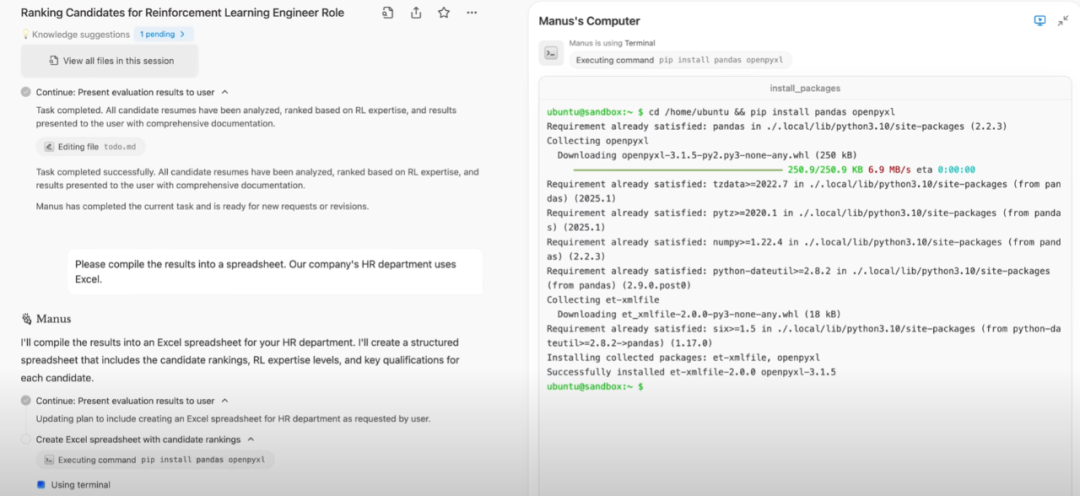Collapse the first 'Continue: Present evaluation results' step
Viewport: 1080px width, 496px height.
pos(225,92)
